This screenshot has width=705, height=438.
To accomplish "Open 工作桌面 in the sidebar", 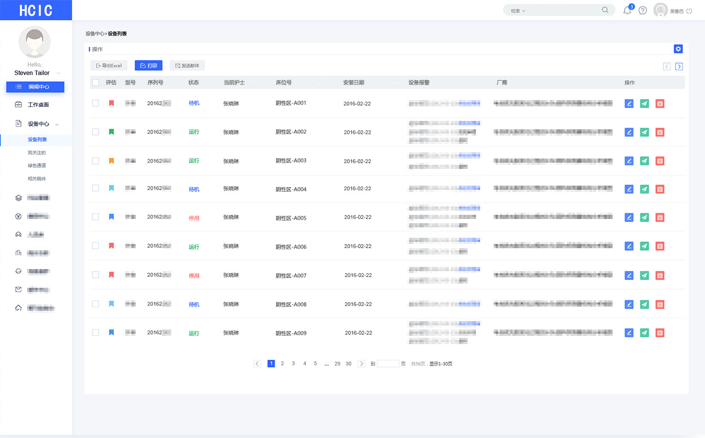I will coord(38,105).
